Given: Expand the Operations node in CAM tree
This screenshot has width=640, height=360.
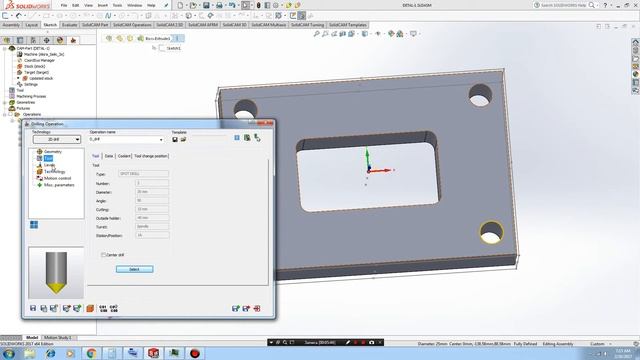Looking at the screenshot, I should (4, 114).
